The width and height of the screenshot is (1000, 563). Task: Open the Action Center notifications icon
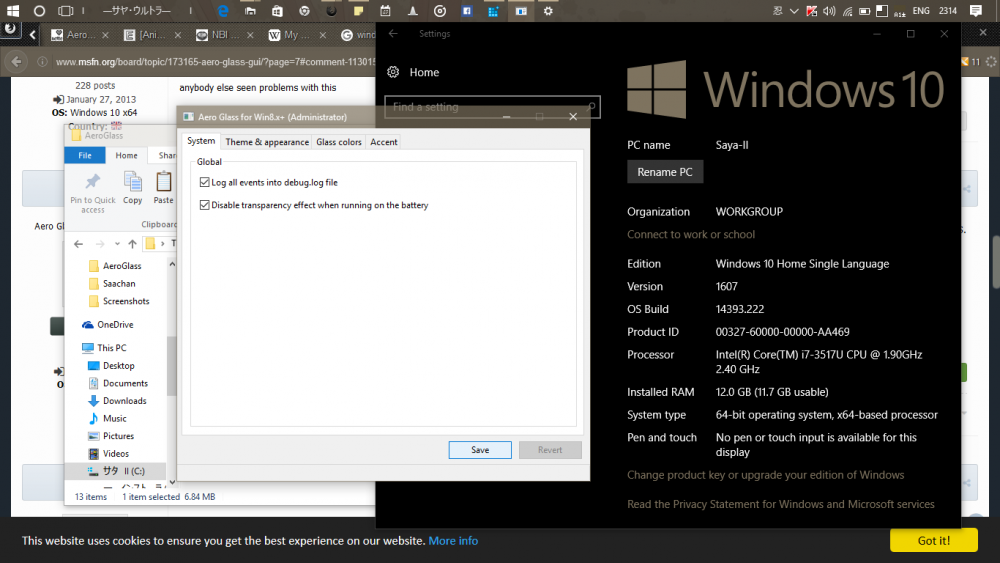pyautogui.click(x=976, y=11)
